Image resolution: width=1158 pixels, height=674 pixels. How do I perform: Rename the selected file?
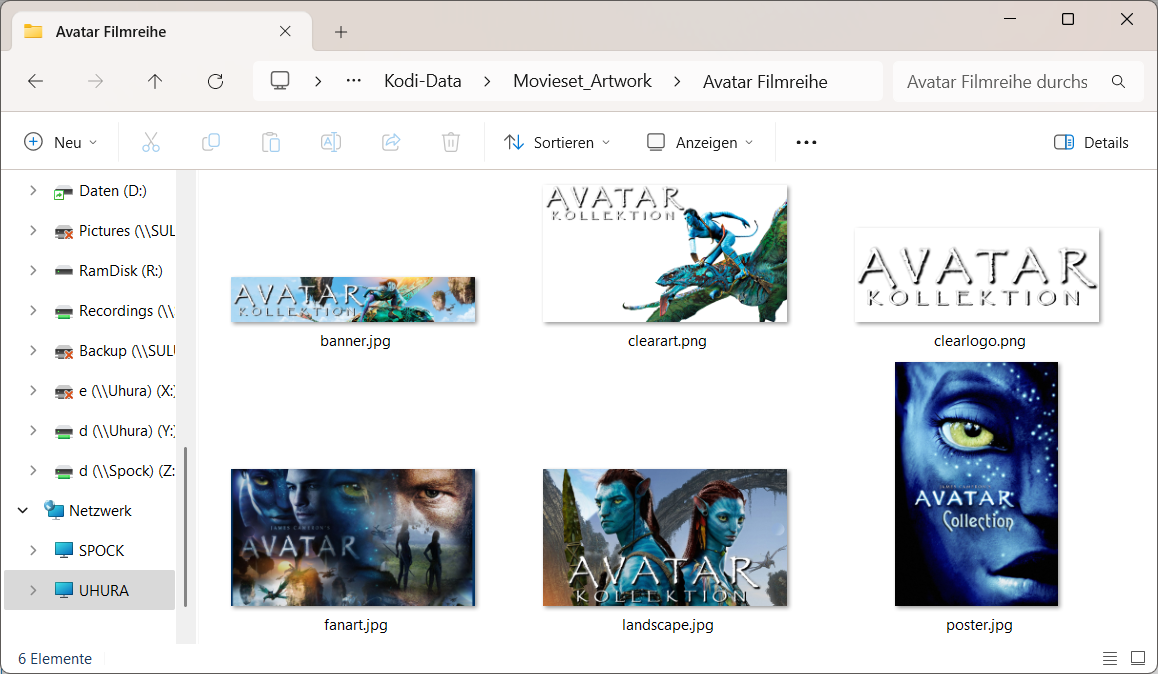pyautogui.click(x=331, y=142)
